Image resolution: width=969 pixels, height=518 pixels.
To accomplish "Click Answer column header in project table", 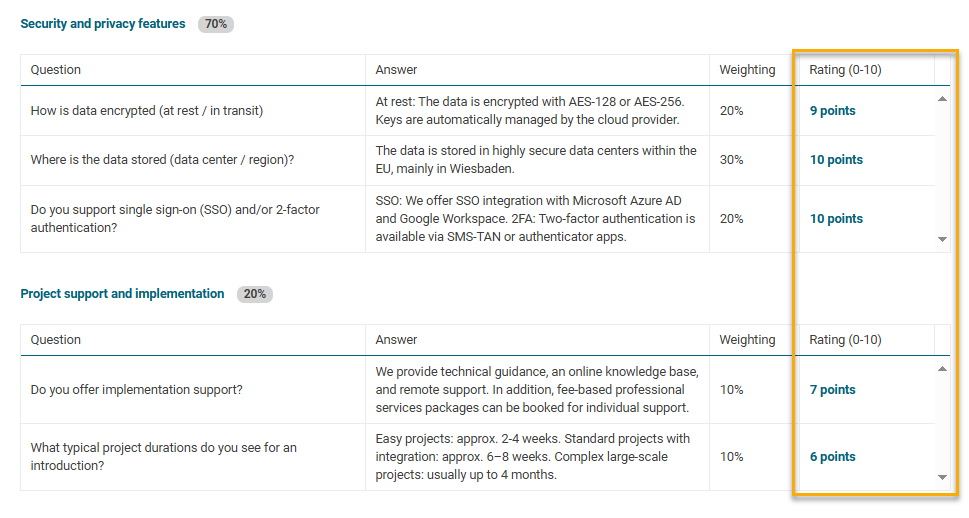I will tap(396, 340).
